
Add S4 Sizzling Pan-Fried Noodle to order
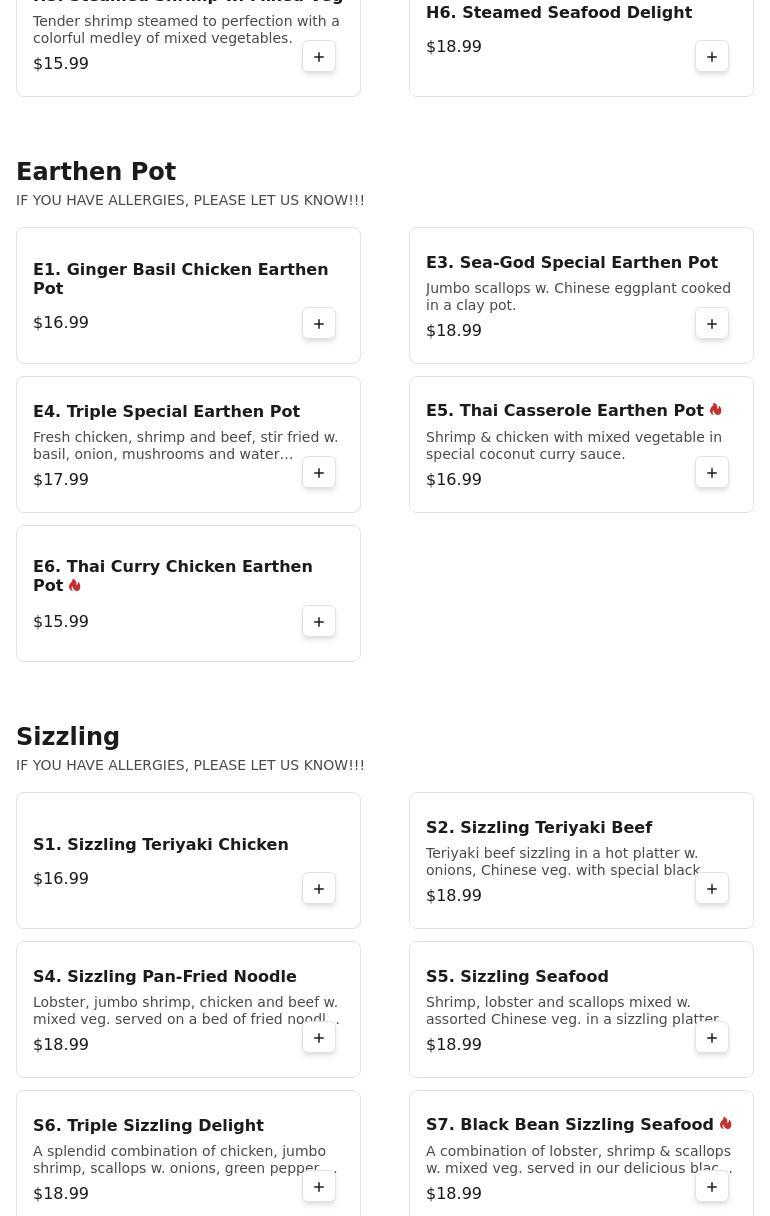319,1038
